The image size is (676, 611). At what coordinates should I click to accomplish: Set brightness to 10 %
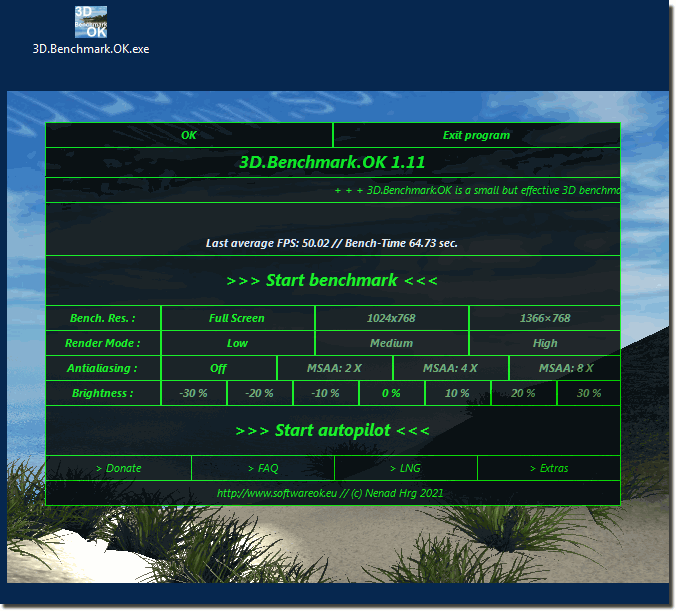[457, 393]
